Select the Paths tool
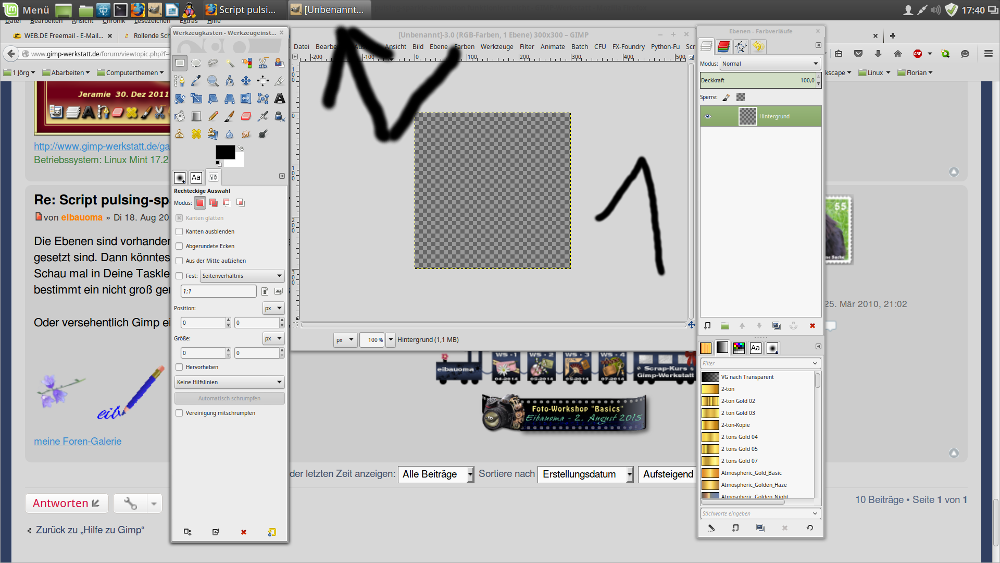Image resolution: width=1000 pixels, height=563 pixels. [x=179, y=80]
